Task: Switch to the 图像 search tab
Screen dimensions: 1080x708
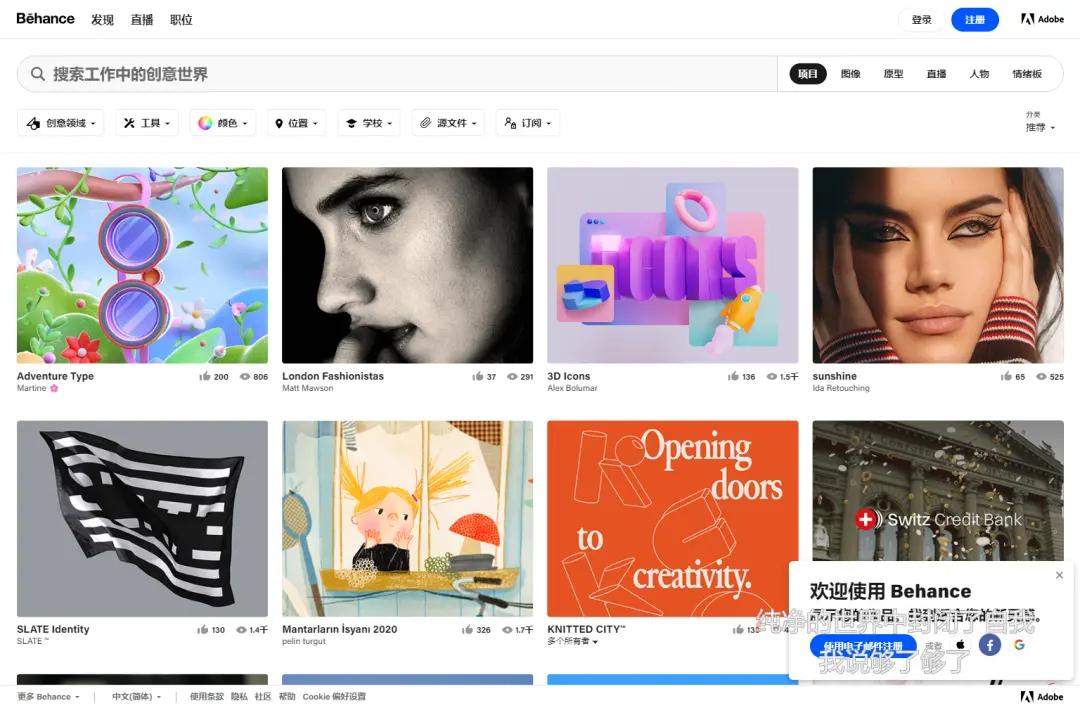Action: pyautogui.click(x=850, y=73)
